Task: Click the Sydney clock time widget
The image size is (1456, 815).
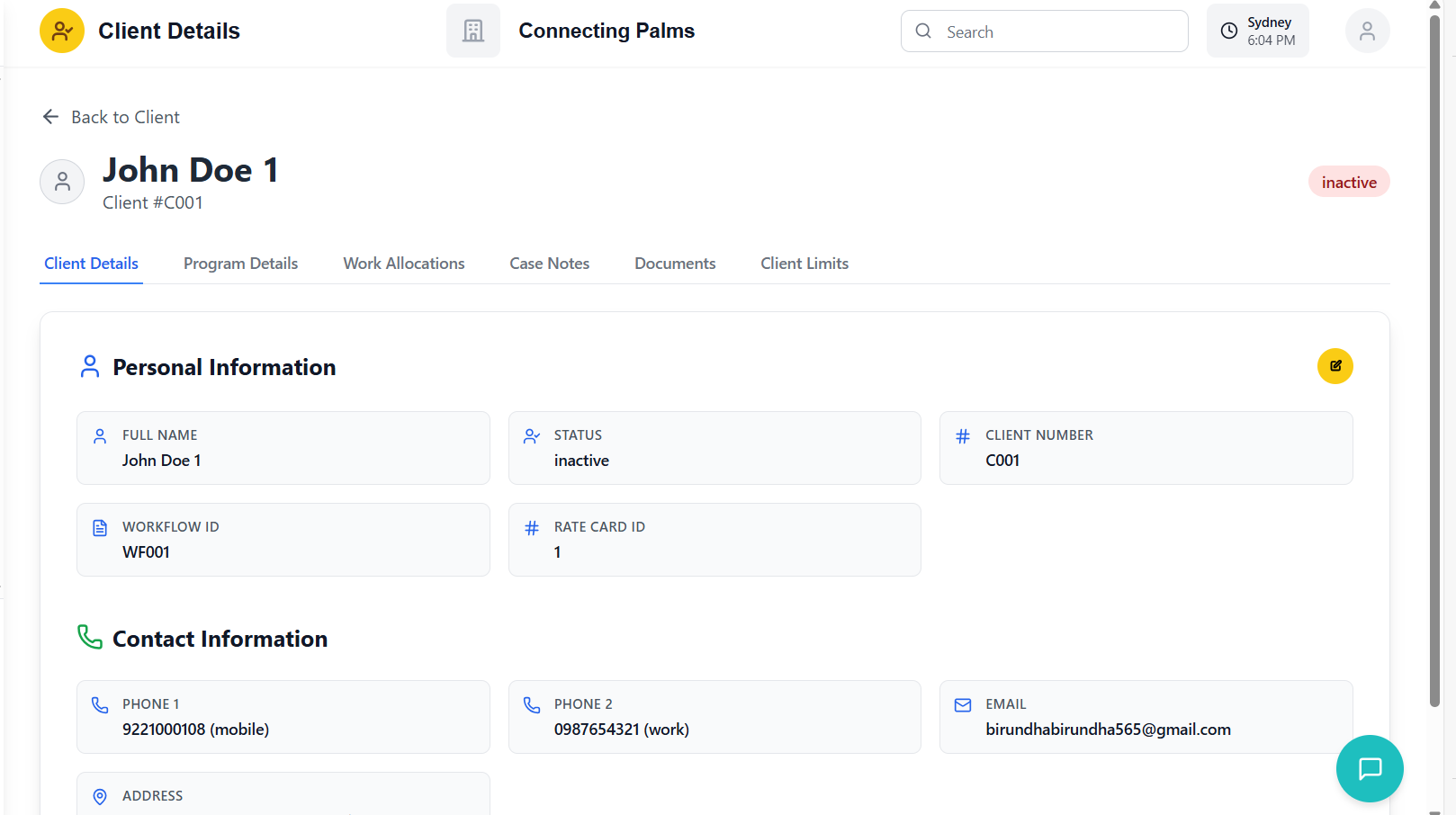Action: click(x=1257, y=31)
